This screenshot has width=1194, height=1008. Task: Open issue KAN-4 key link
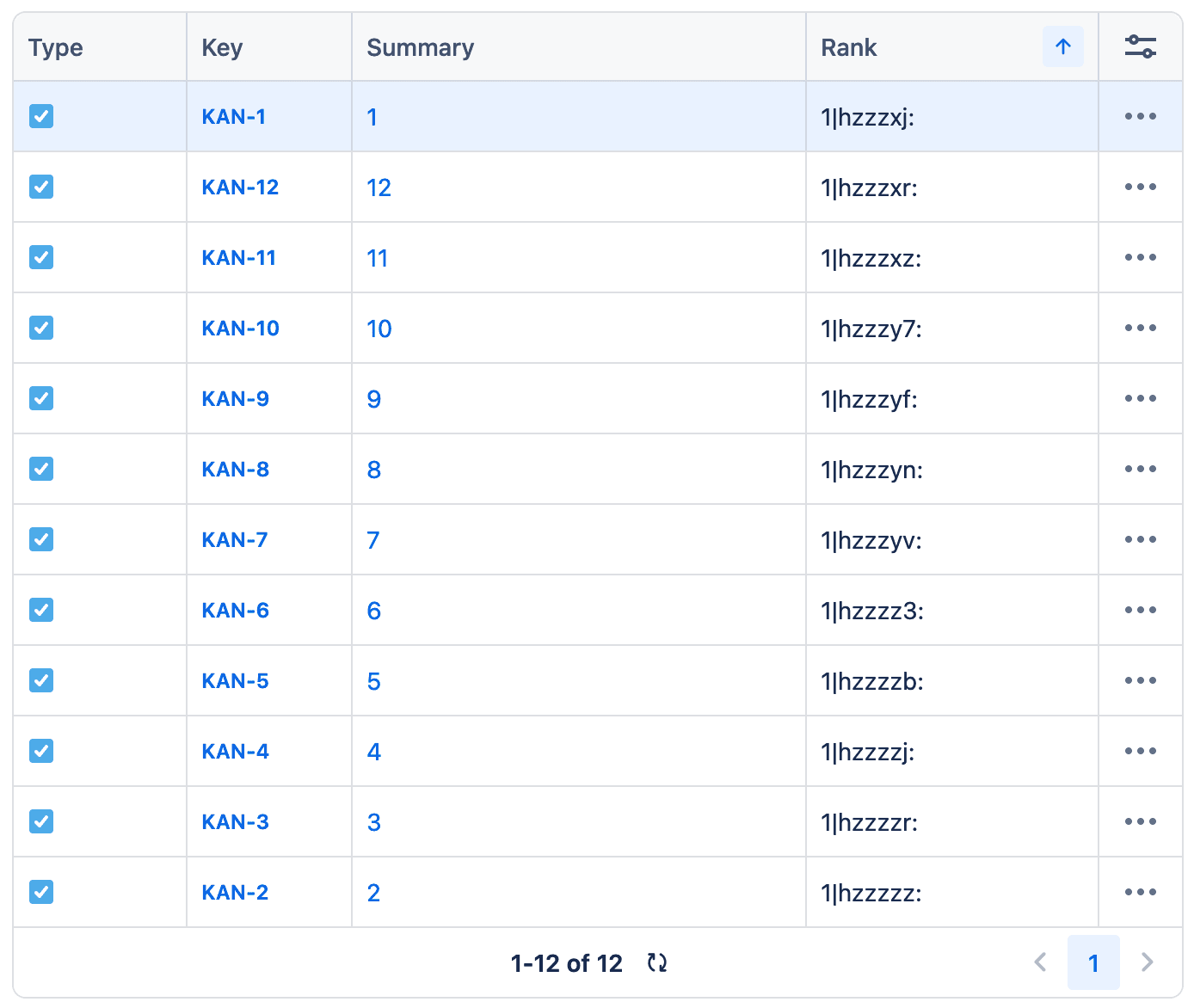(236, 752)
